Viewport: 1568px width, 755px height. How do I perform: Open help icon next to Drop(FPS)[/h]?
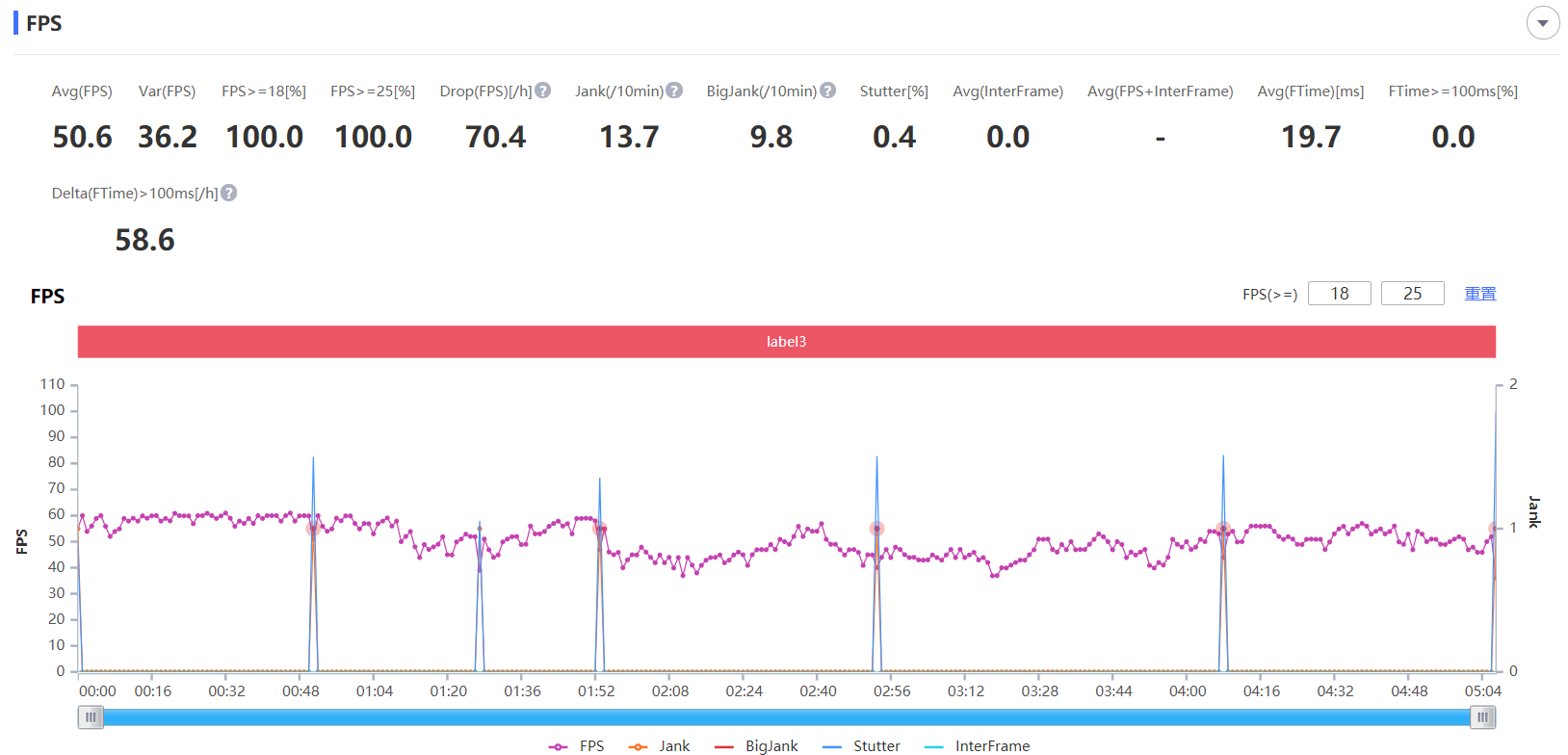(x=543, y=91)
